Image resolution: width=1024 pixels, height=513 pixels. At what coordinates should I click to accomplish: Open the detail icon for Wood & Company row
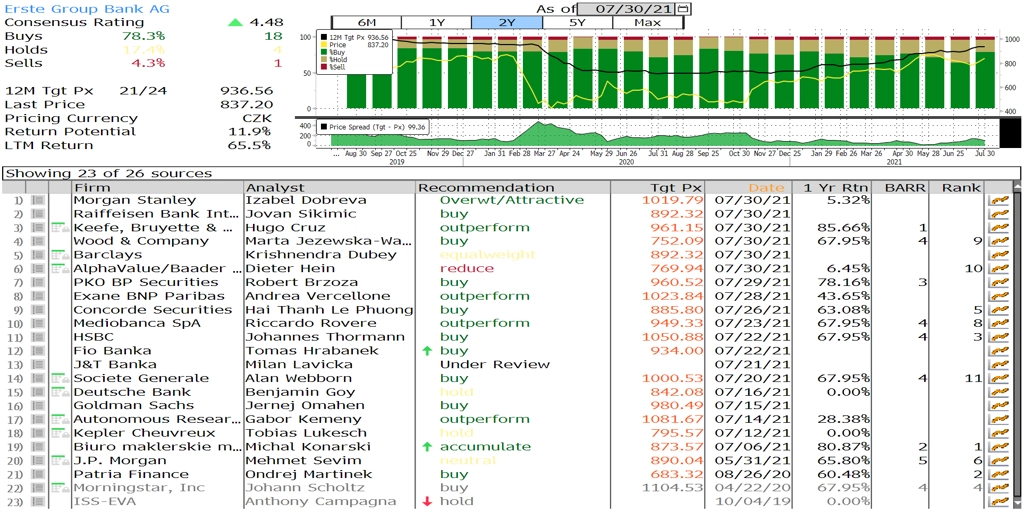(38, 241)
